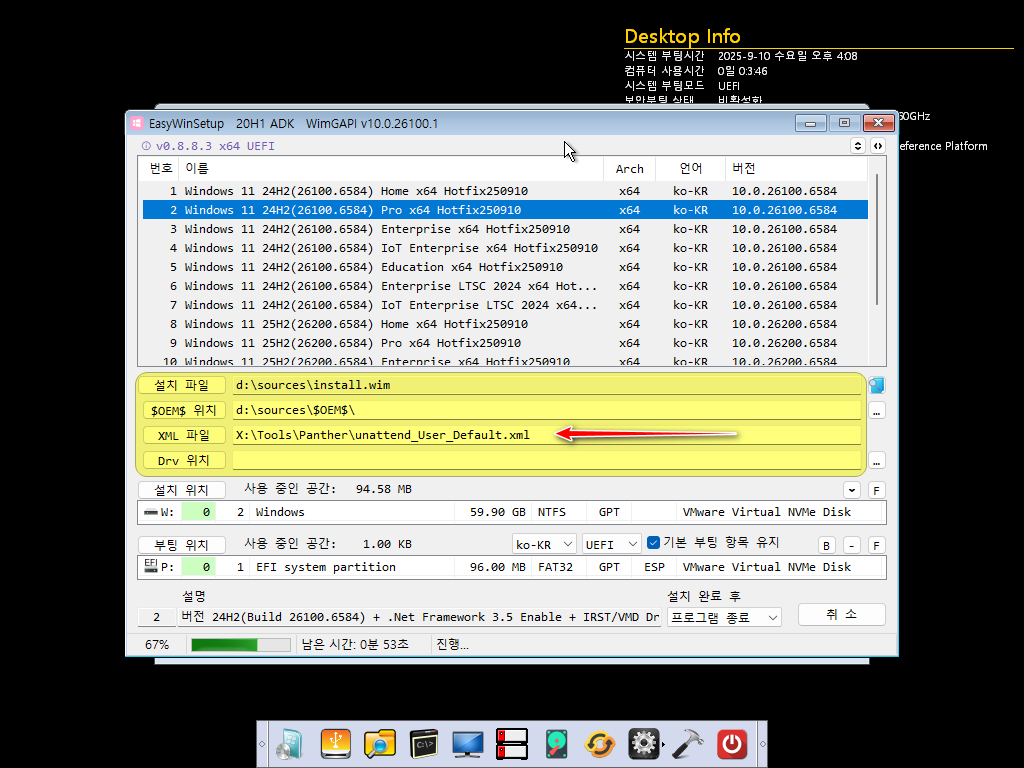Click the install.wim path field
The width and height of the screenshot is (1024, 768).
(x=547, y=385)
